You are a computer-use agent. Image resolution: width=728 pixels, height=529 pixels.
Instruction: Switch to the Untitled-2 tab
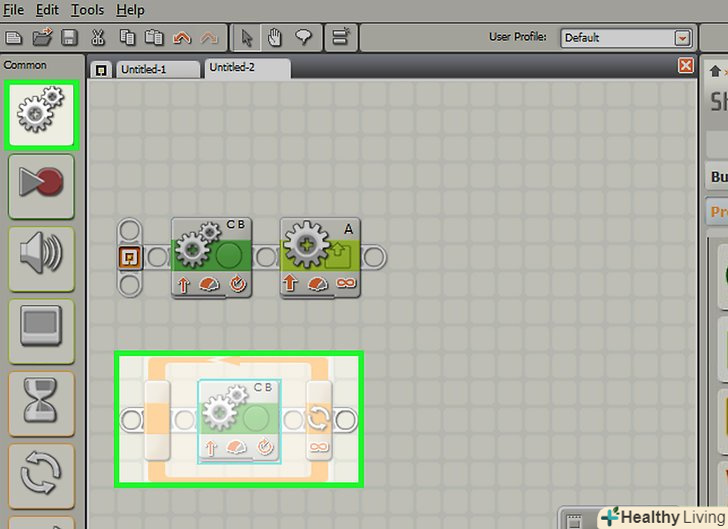click(247, 68)
